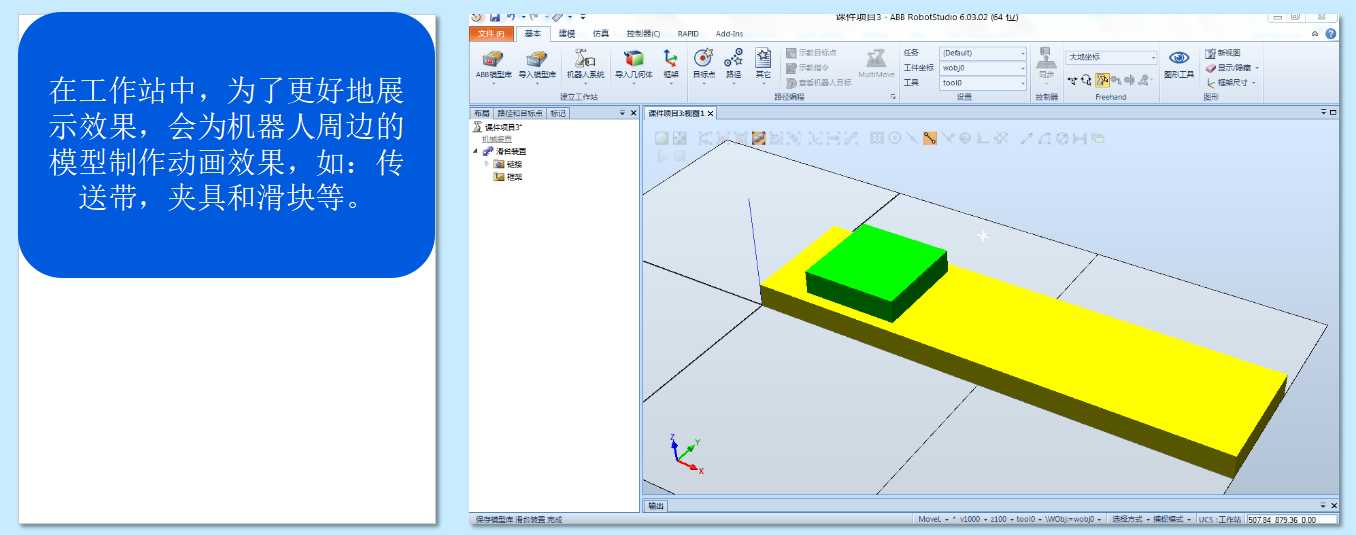Viewport: 1356px width, 535px height.
Task: Click the 示教目标点 teach target button
Action: click(811, 53)
